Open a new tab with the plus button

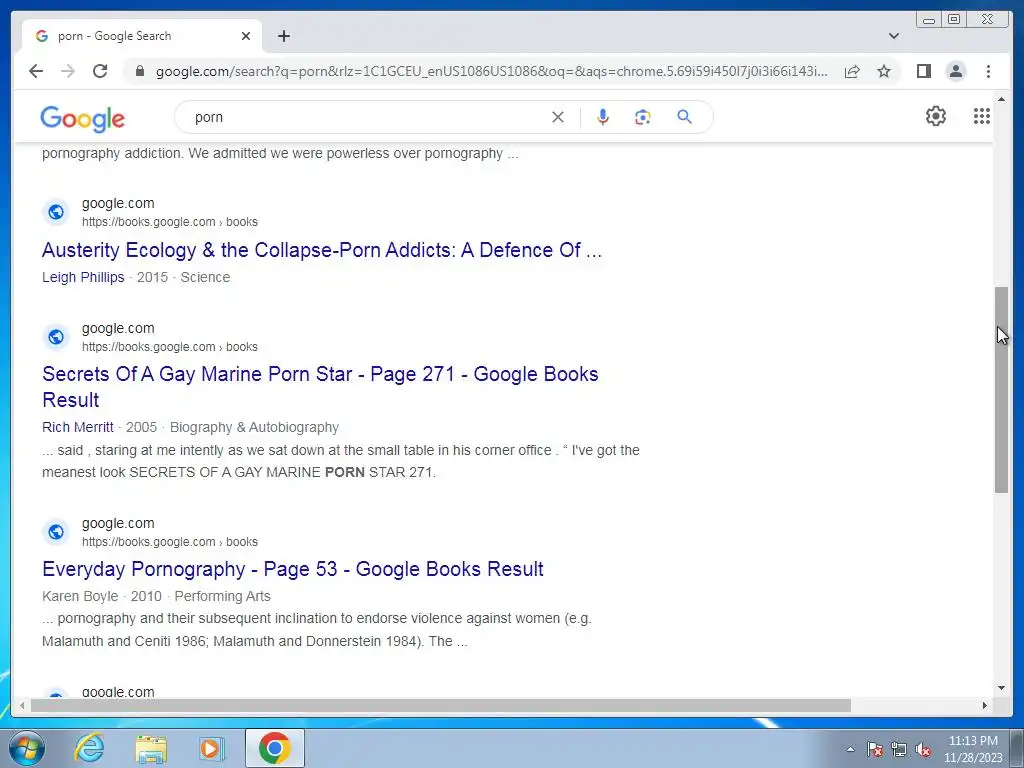(x=283, y=36)
